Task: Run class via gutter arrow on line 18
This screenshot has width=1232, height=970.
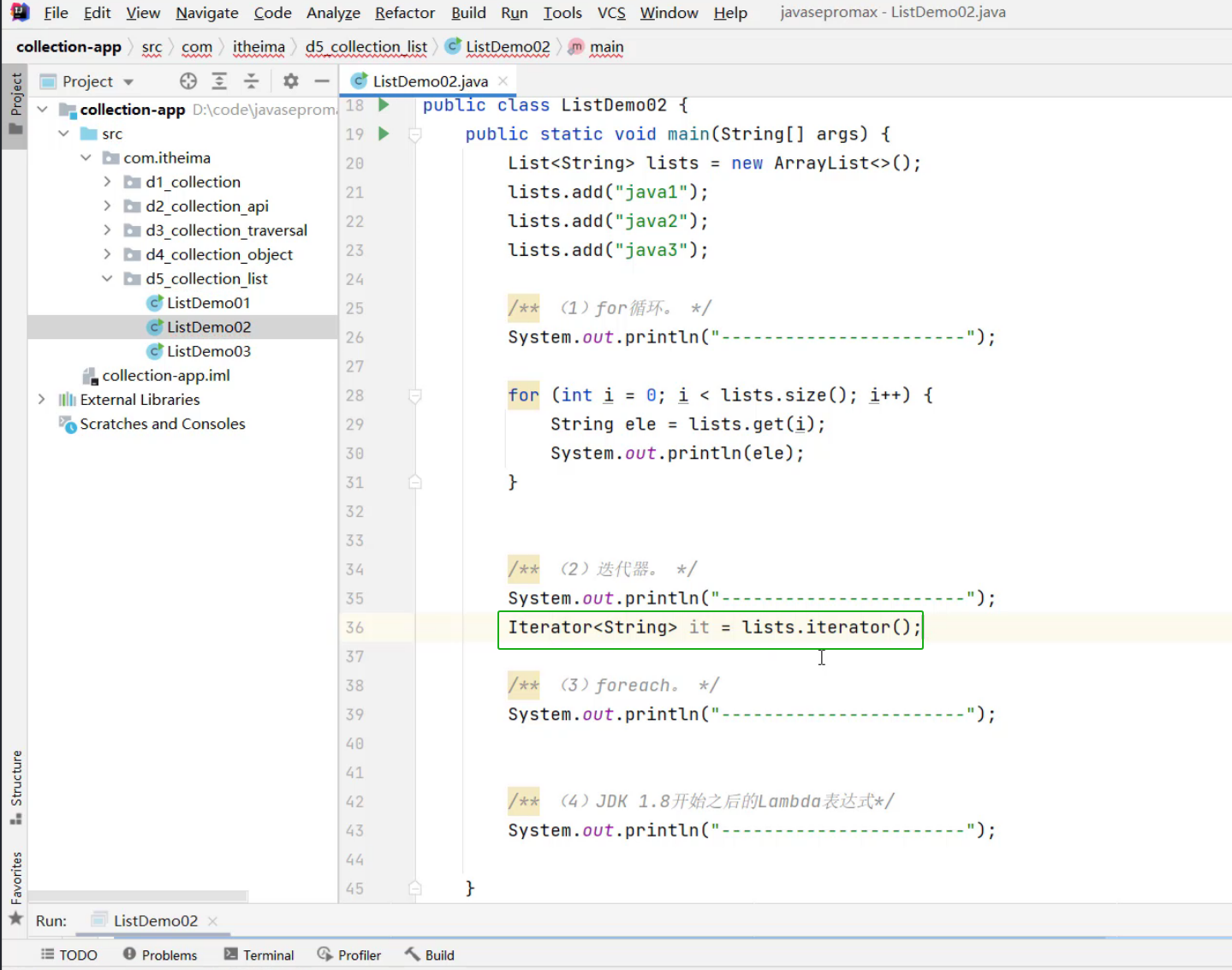Action: pyautogui.click(x=384, y=104)
